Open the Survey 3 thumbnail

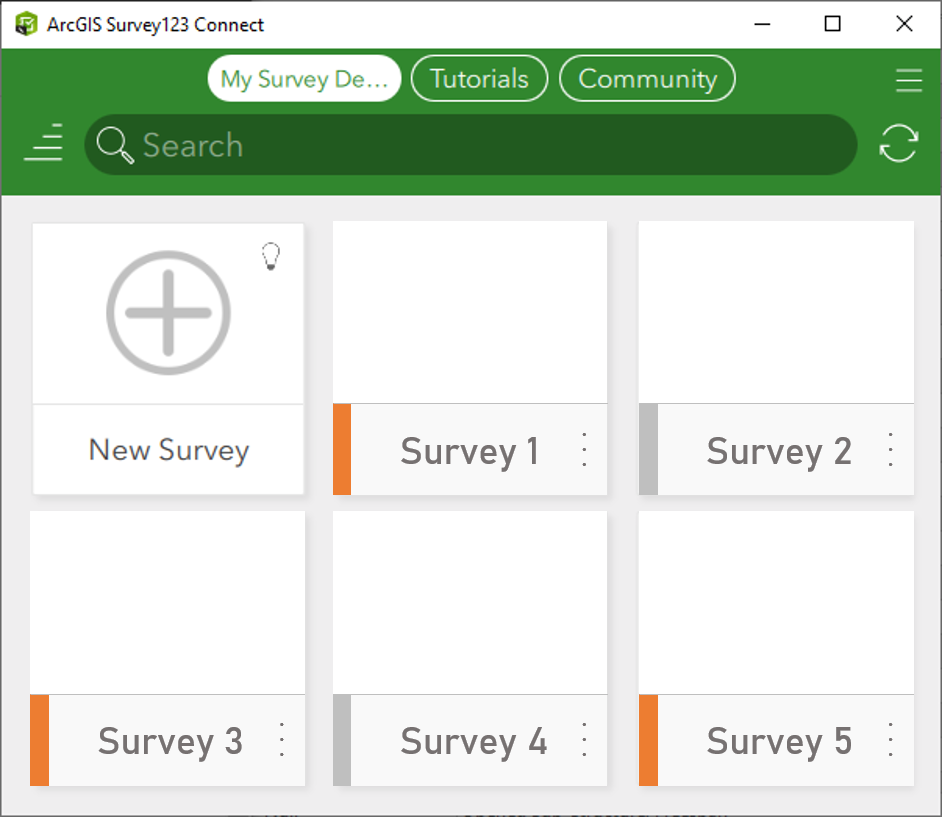tap(168, 603)
